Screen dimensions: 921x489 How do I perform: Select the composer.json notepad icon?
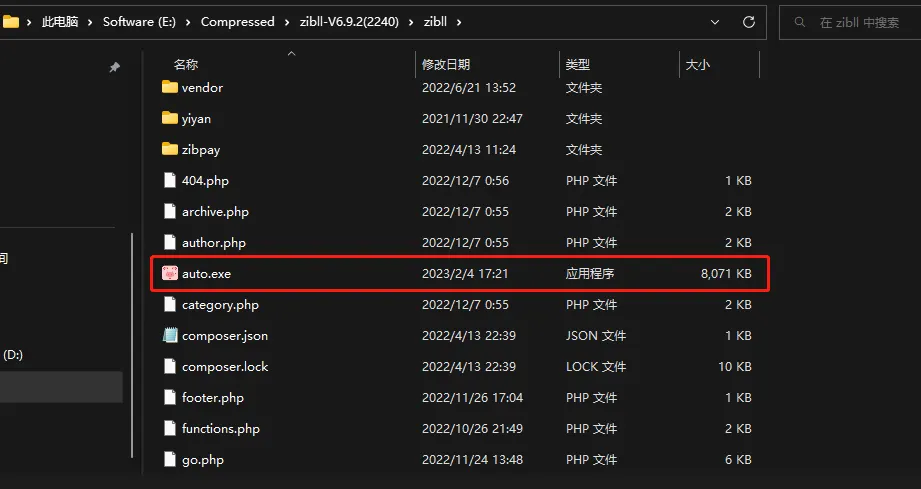point(170,335)
